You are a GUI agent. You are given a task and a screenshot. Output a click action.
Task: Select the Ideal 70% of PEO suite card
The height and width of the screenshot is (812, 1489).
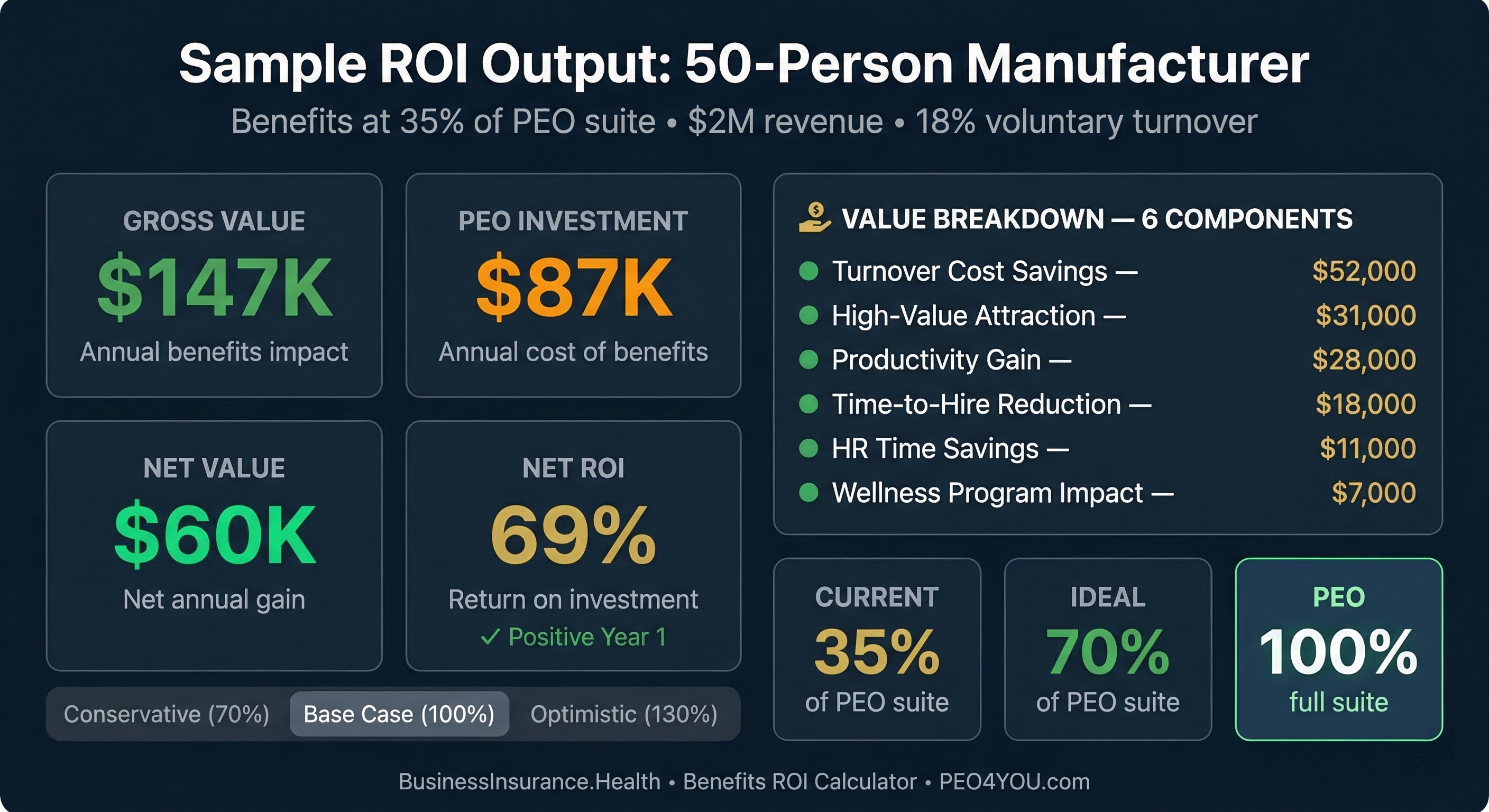click(x=1108, y=649)
